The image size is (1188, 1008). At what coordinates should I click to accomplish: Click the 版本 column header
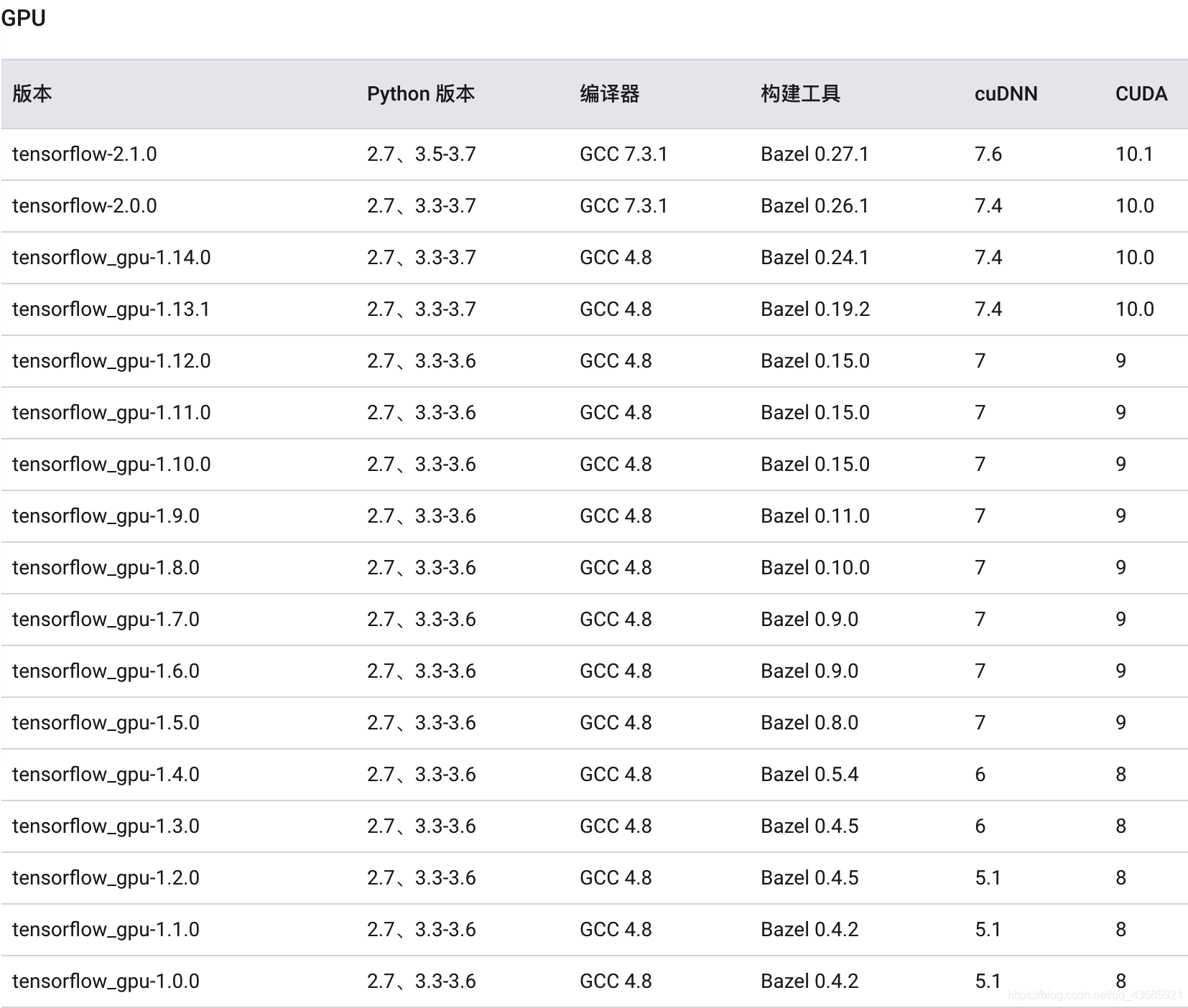tap(32, 94)
